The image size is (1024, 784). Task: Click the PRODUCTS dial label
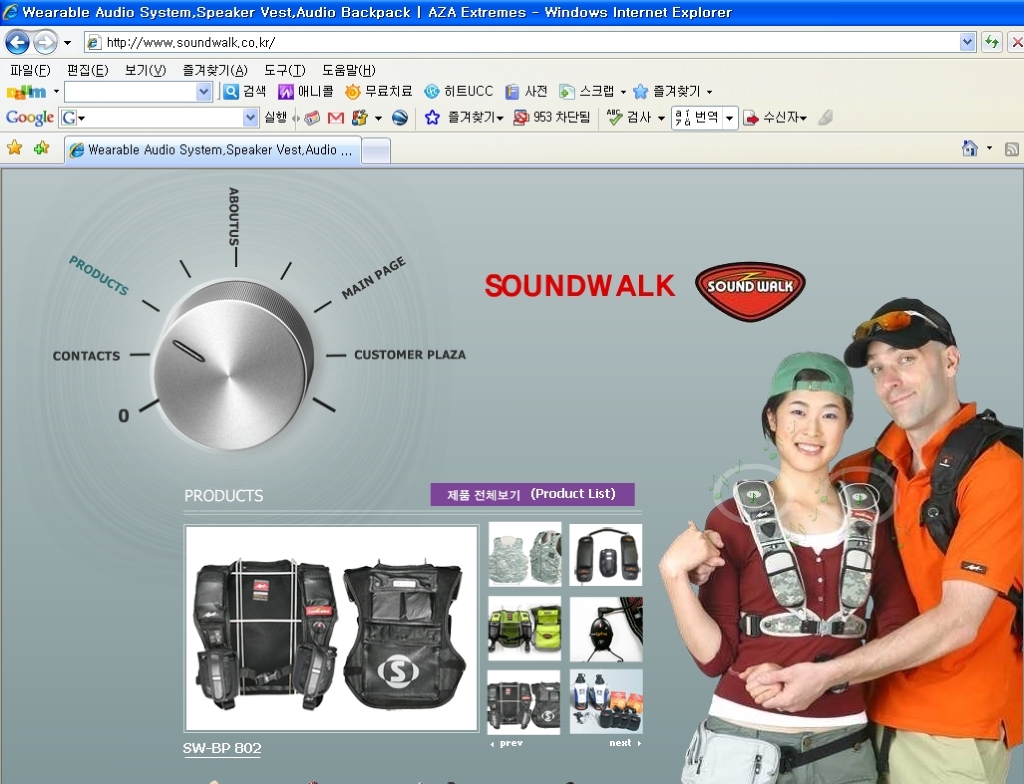pos(99,275)
